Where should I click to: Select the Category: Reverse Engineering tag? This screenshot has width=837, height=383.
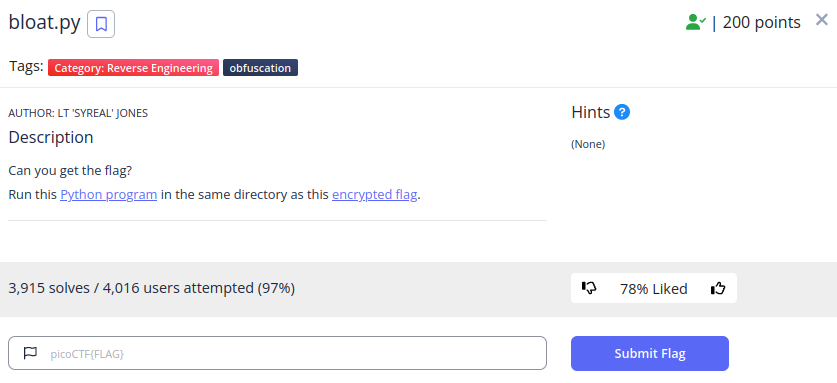pos(133,68)
